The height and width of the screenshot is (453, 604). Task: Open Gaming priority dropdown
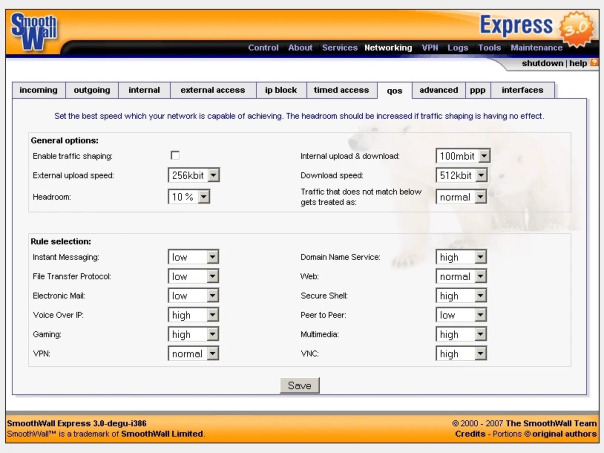[x=193, y=334]
